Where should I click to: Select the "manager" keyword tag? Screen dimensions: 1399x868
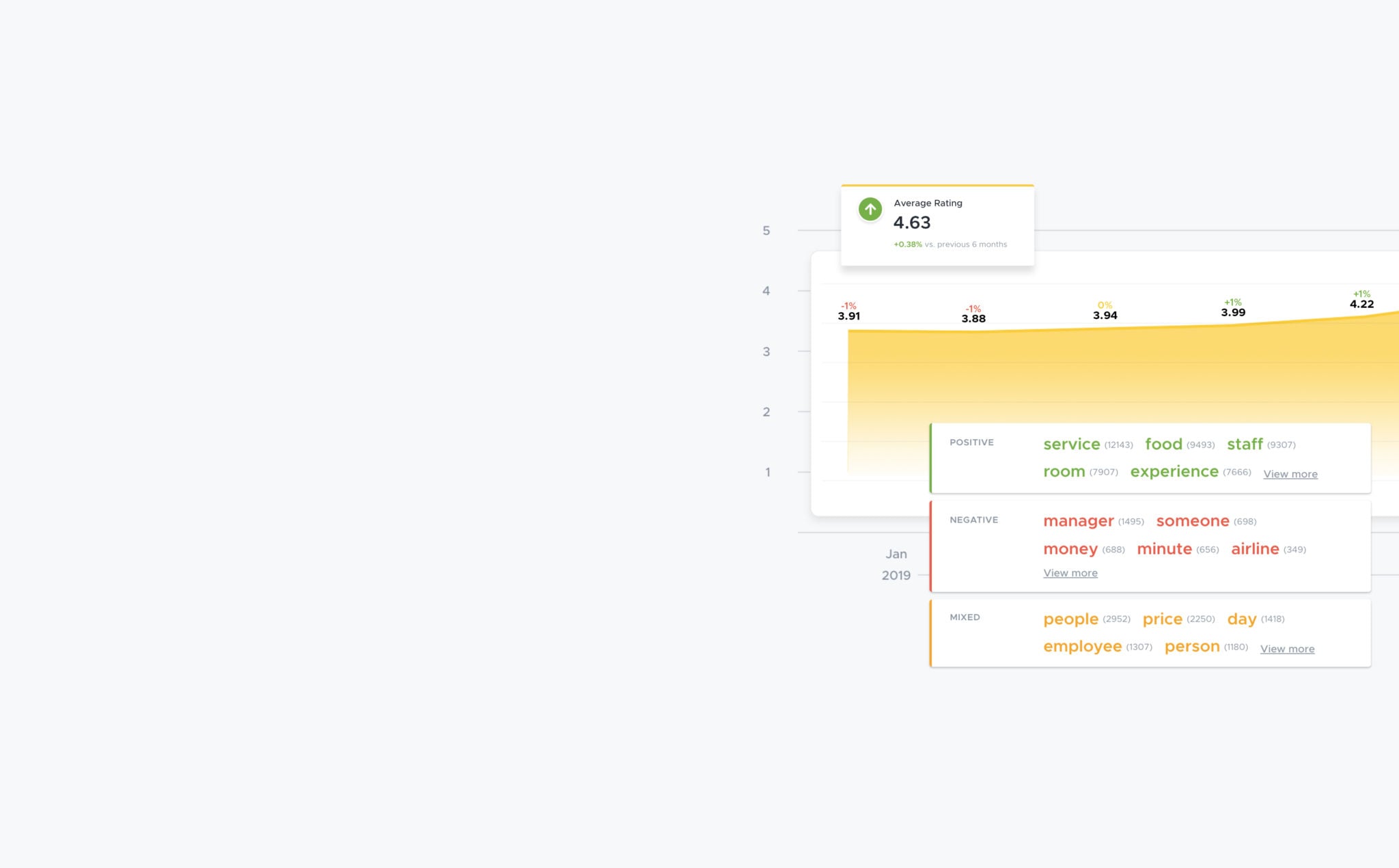point(1079,520)
